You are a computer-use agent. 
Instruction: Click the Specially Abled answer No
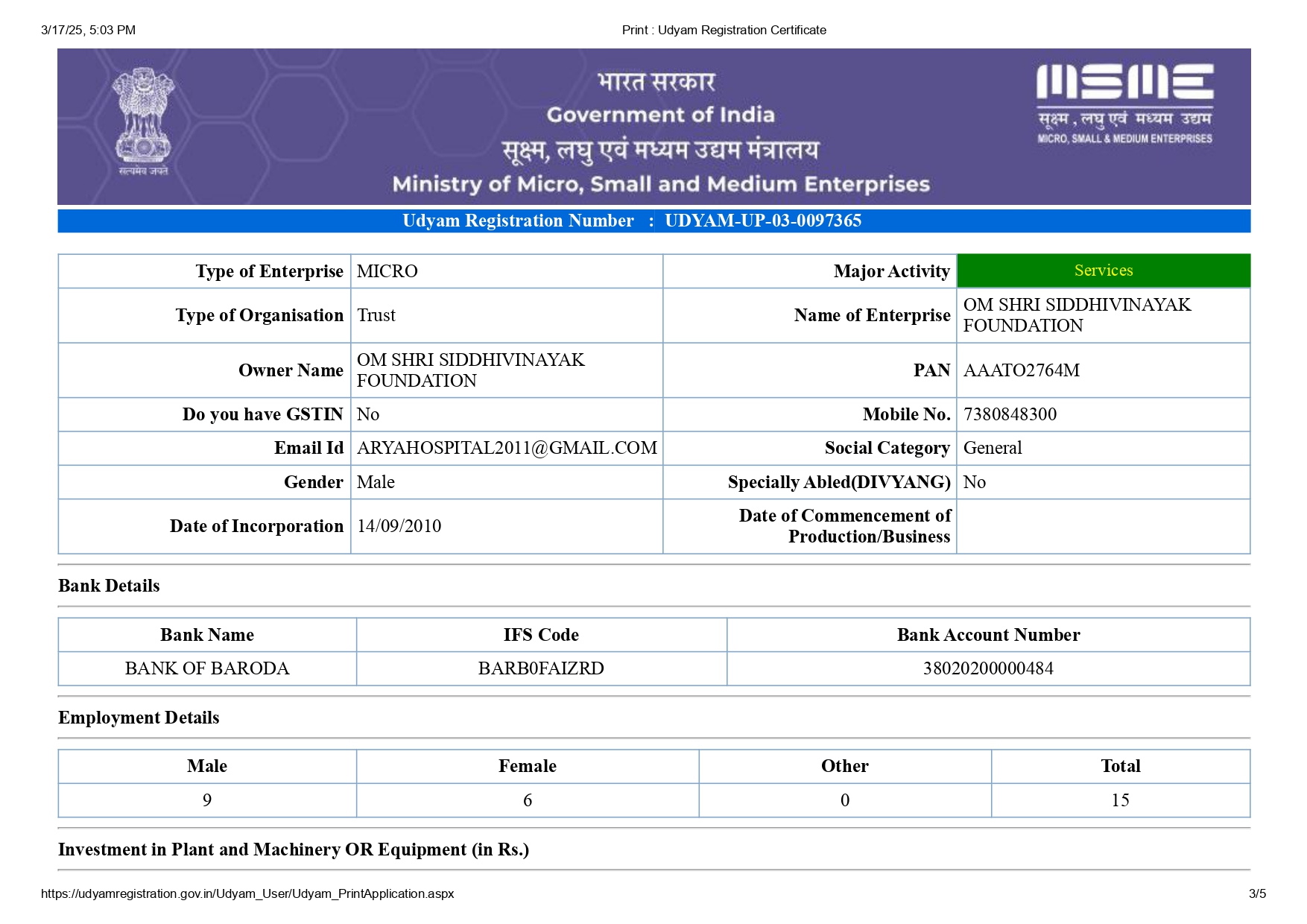click(x=975, y=482)
